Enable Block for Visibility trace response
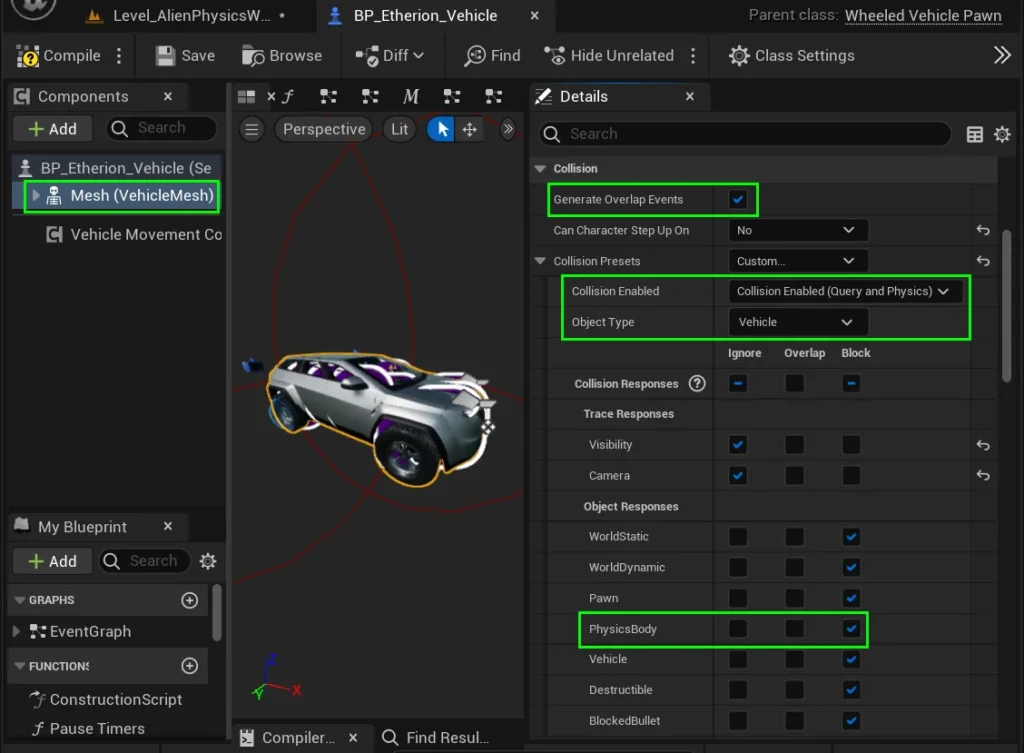The image size is (1024, 753). 851,445
